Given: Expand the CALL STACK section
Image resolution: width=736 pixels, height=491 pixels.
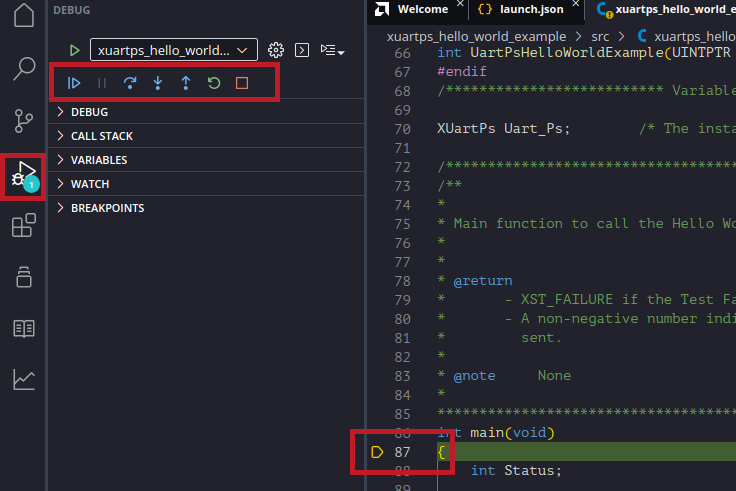Looking at the screenshot, I should (x=101, y=136).
